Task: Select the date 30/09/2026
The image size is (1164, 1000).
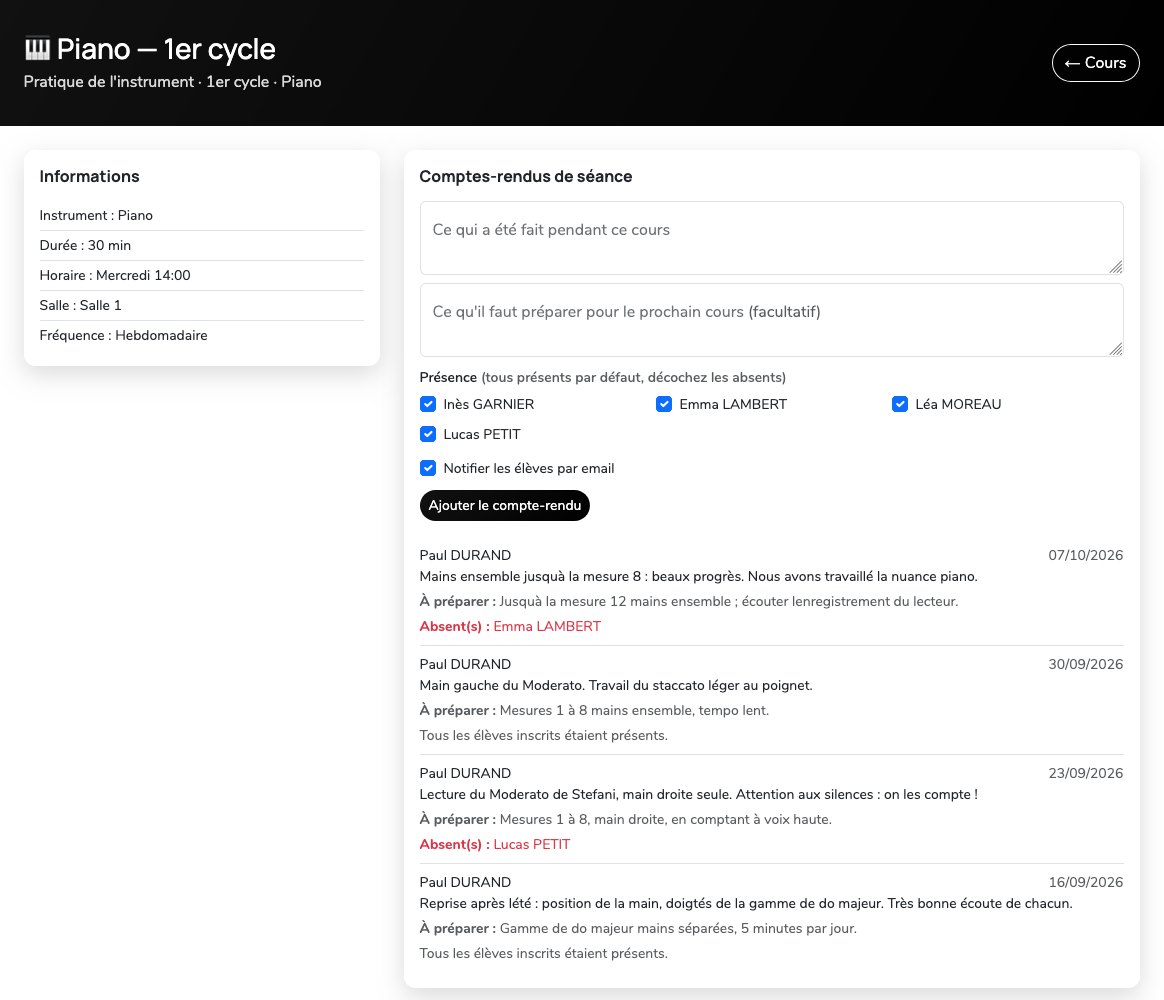Action: (1085, 664)
